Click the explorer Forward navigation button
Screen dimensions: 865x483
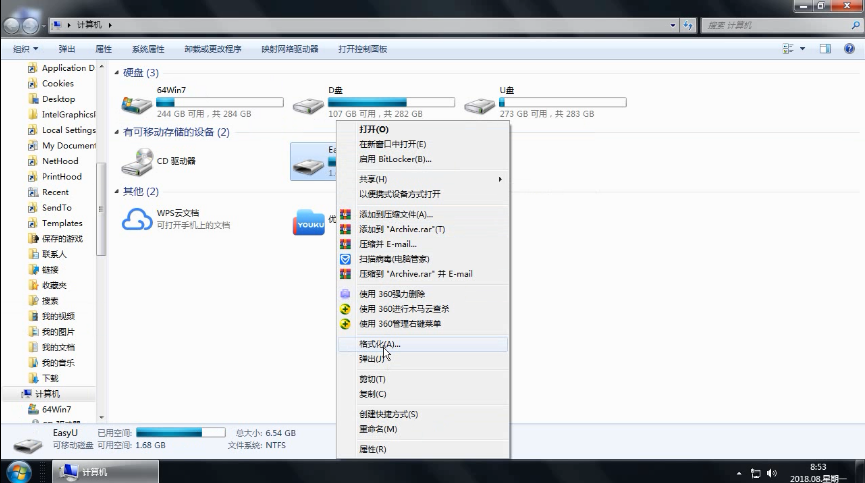pos(30,25)
